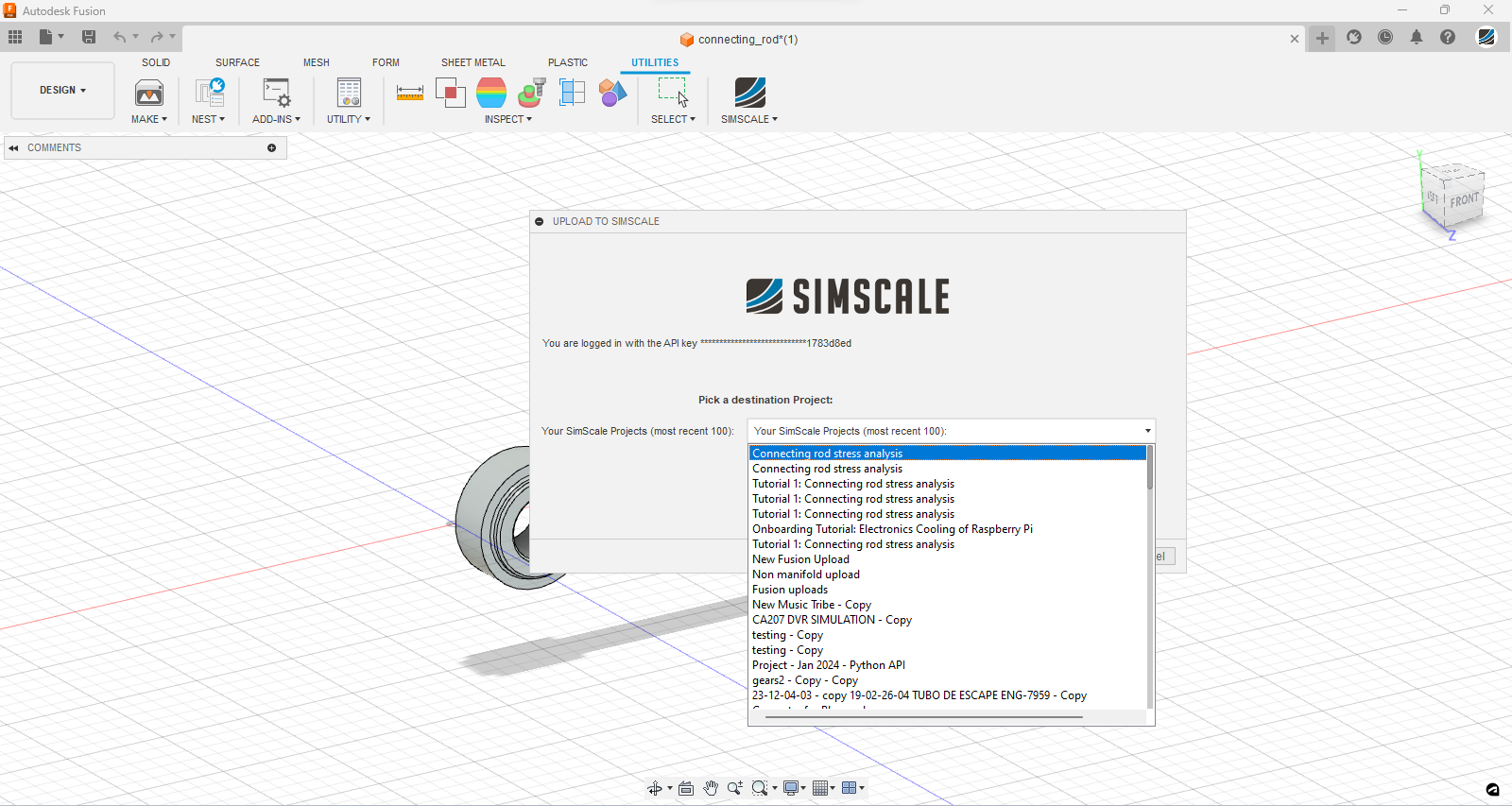Select the colored shapes component tool

612,93
